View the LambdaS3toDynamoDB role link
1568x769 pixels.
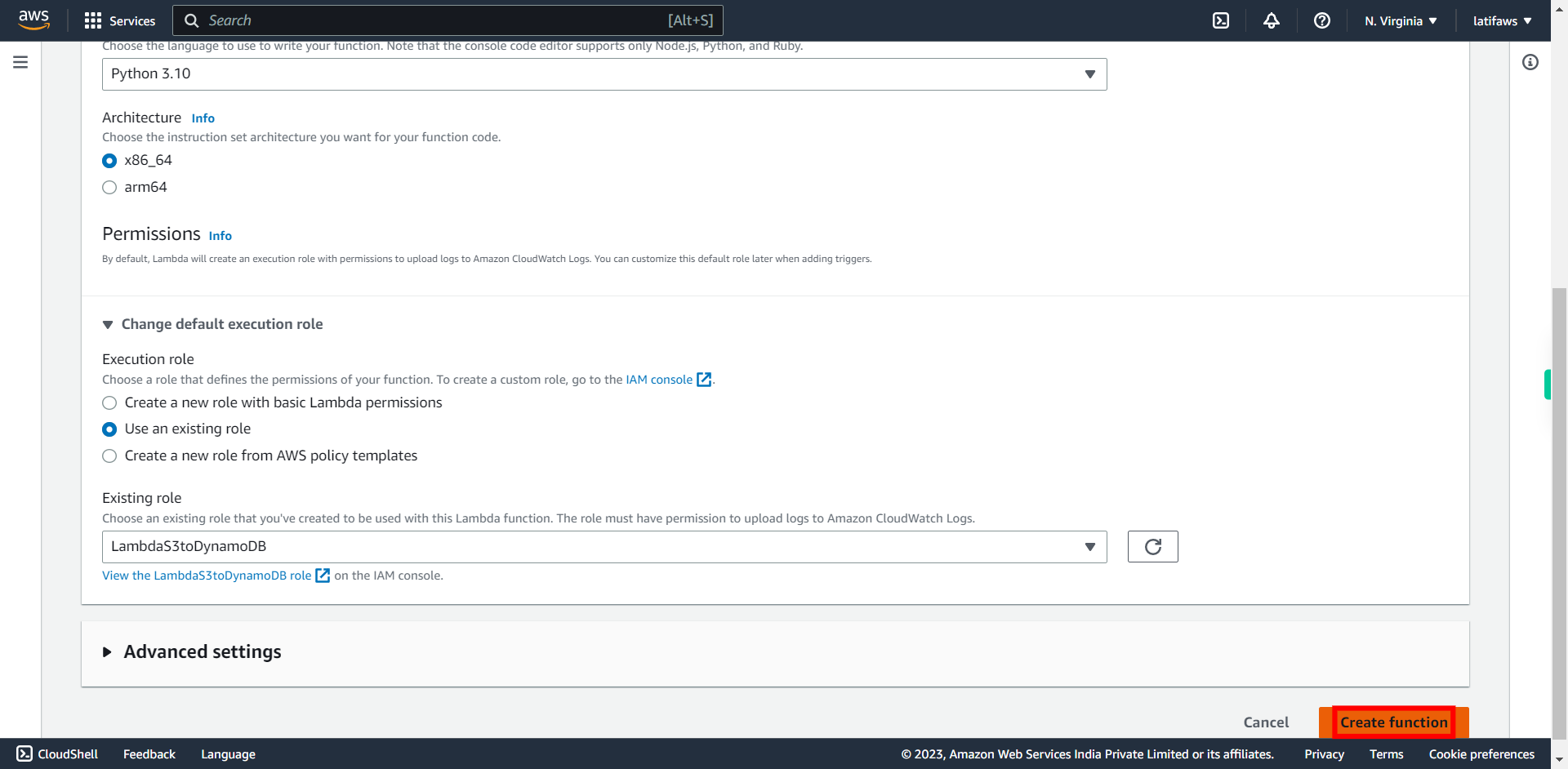pyautogui.click(x=207, y=576)
